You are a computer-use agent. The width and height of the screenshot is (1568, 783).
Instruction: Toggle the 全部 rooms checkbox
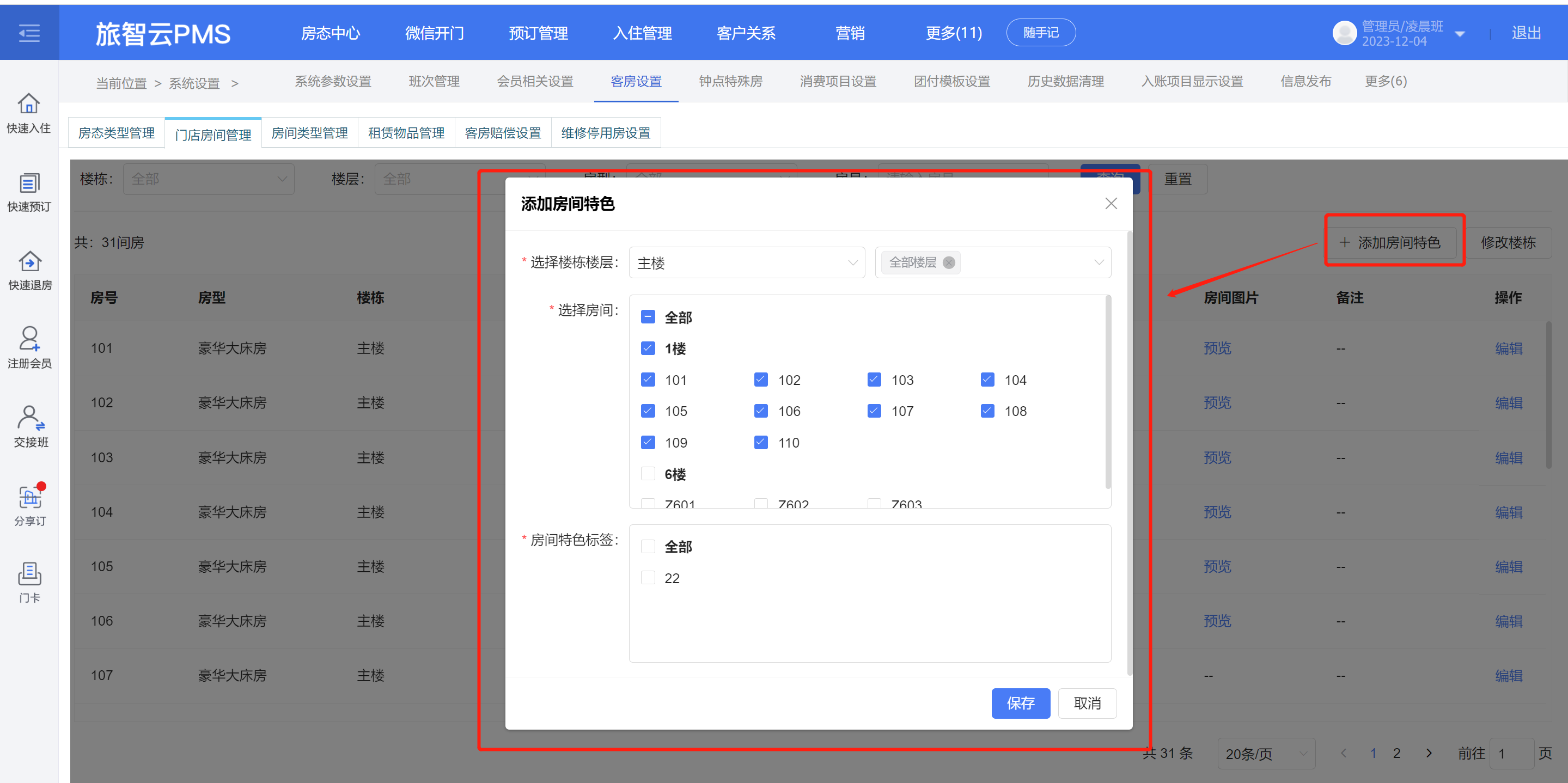click(648, 317)
